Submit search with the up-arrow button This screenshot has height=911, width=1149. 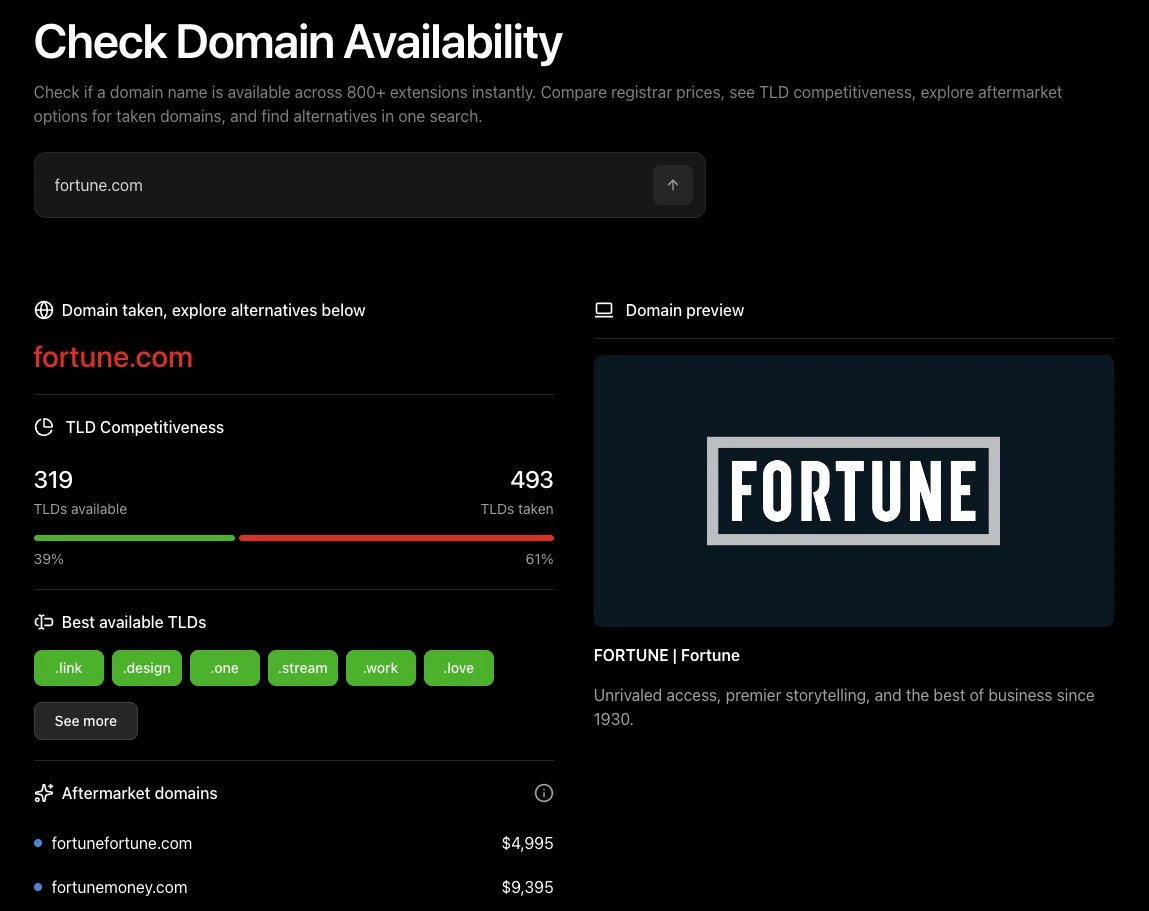(x=673, y=185)
